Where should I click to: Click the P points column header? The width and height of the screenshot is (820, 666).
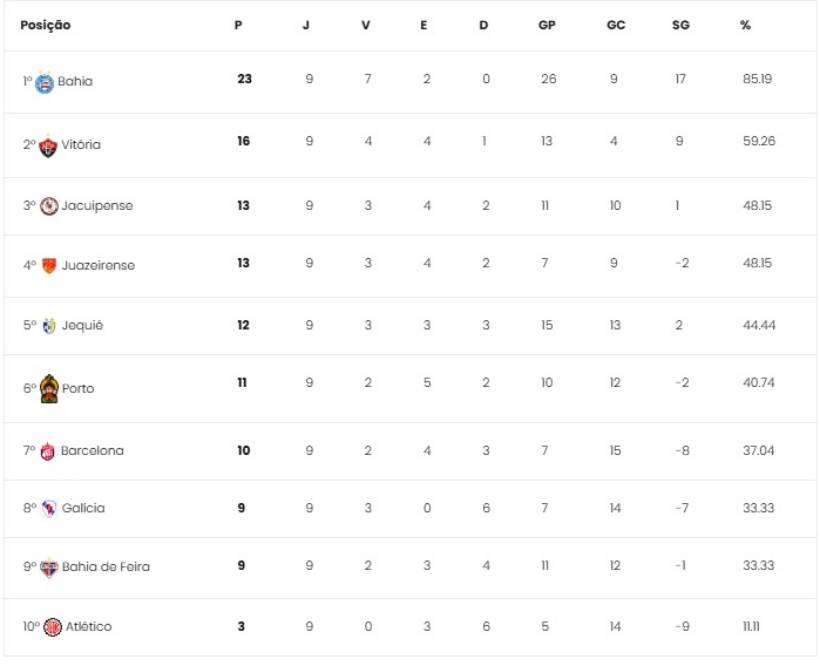coord(238,25)
